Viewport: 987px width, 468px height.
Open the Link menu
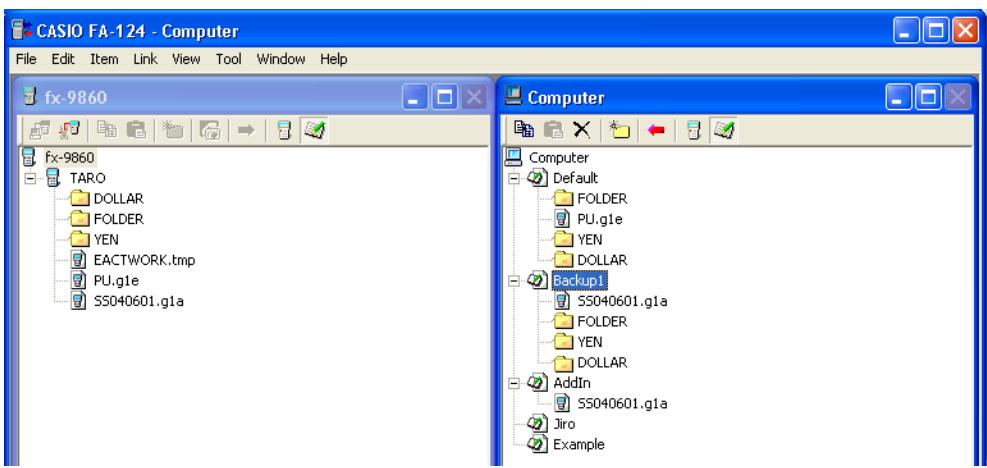coord(145,59)
